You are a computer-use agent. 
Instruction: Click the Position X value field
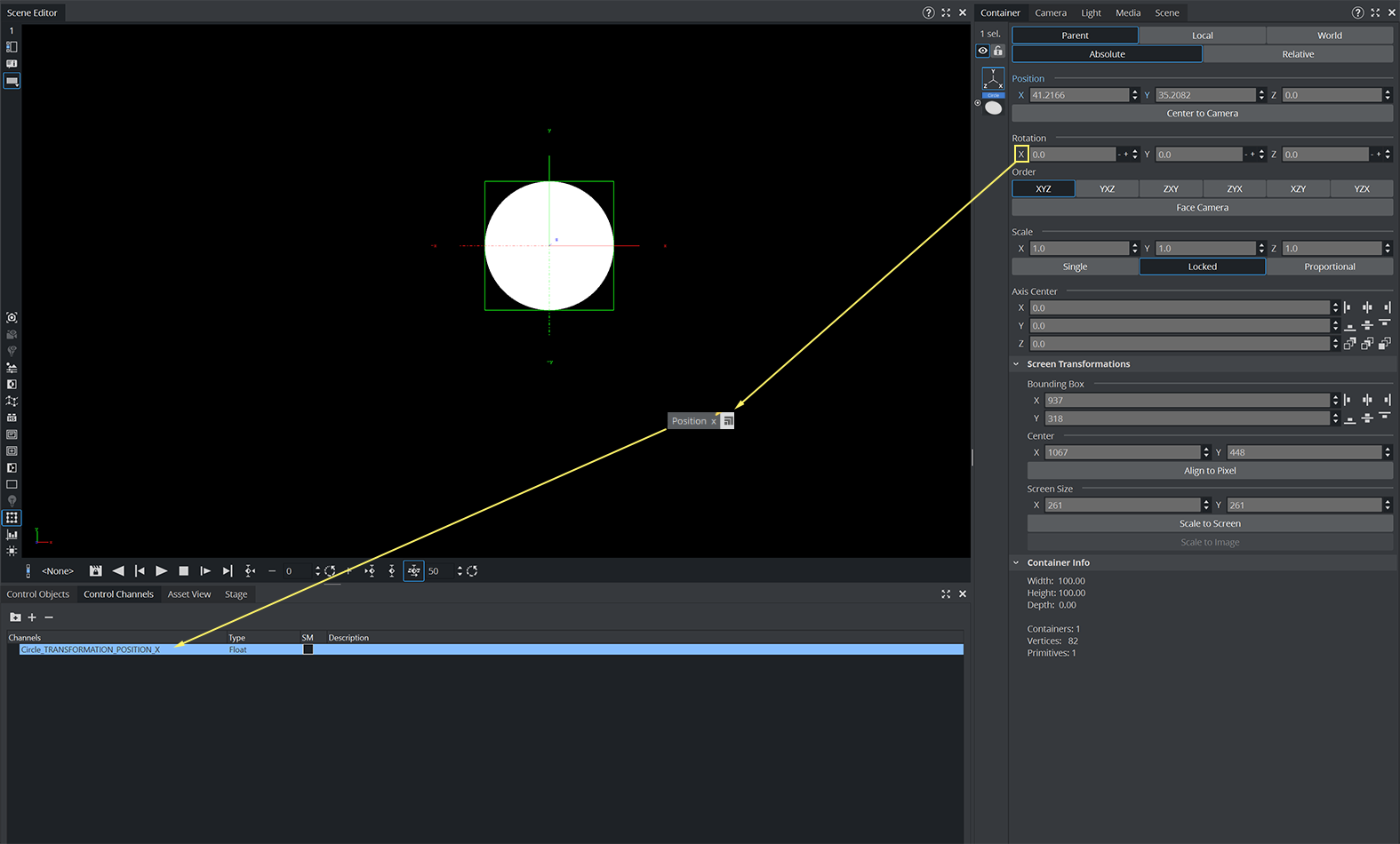point(1078,95)
